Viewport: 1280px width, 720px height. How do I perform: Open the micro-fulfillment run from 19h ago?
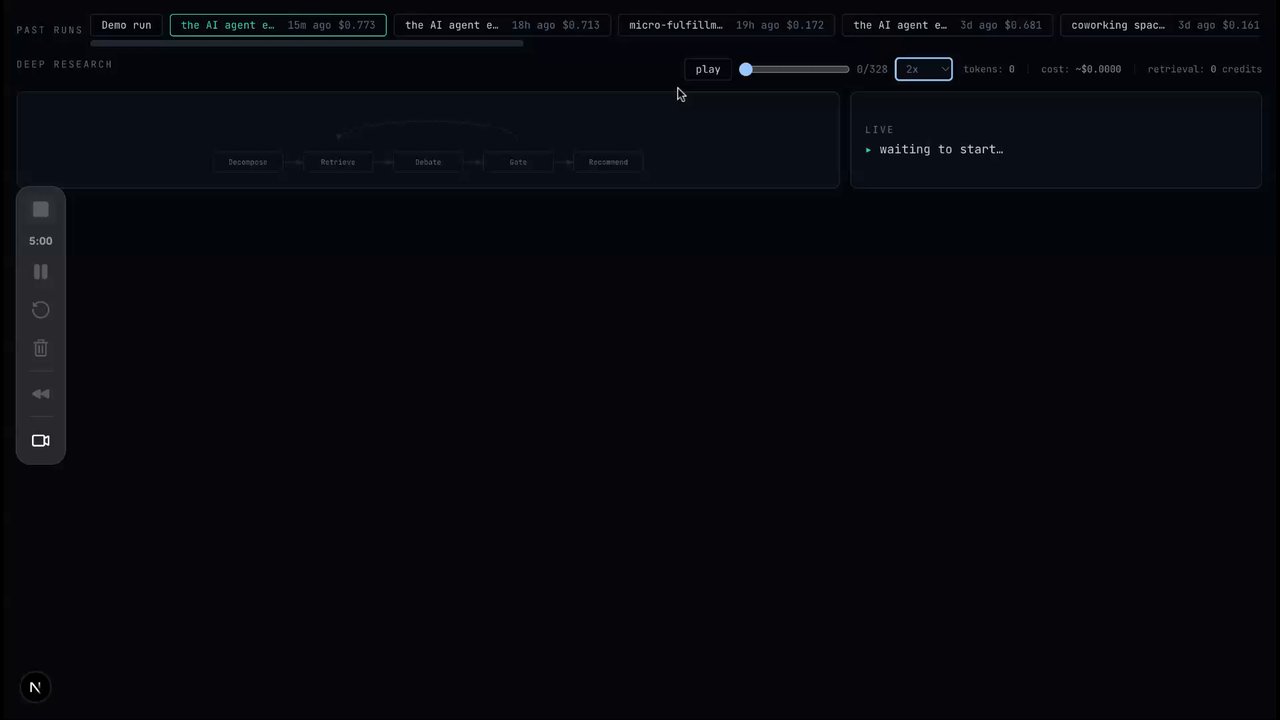point(726,25)
